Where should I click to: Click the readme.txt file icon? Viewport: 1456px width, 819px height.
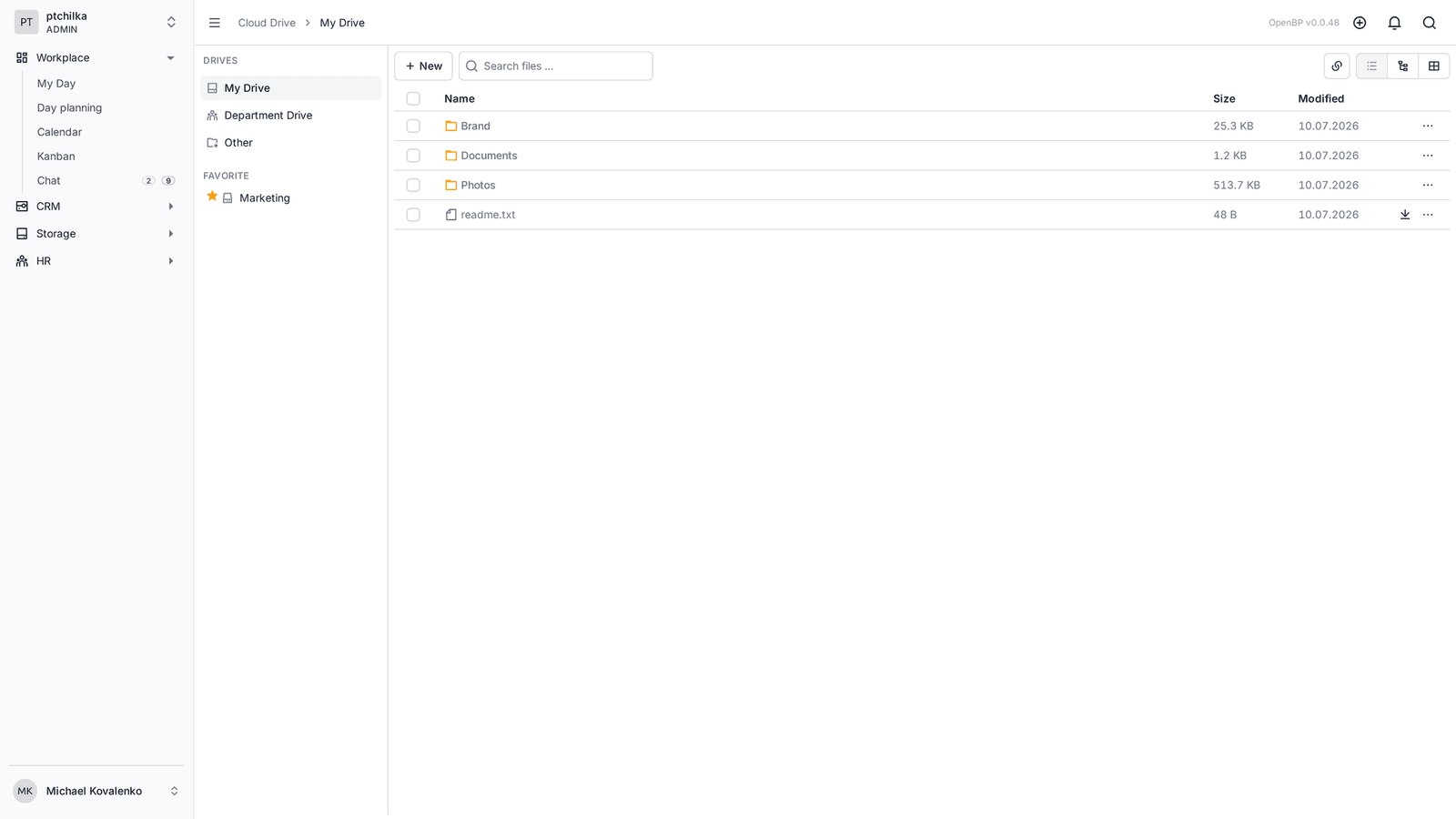[x=450, y=215]
